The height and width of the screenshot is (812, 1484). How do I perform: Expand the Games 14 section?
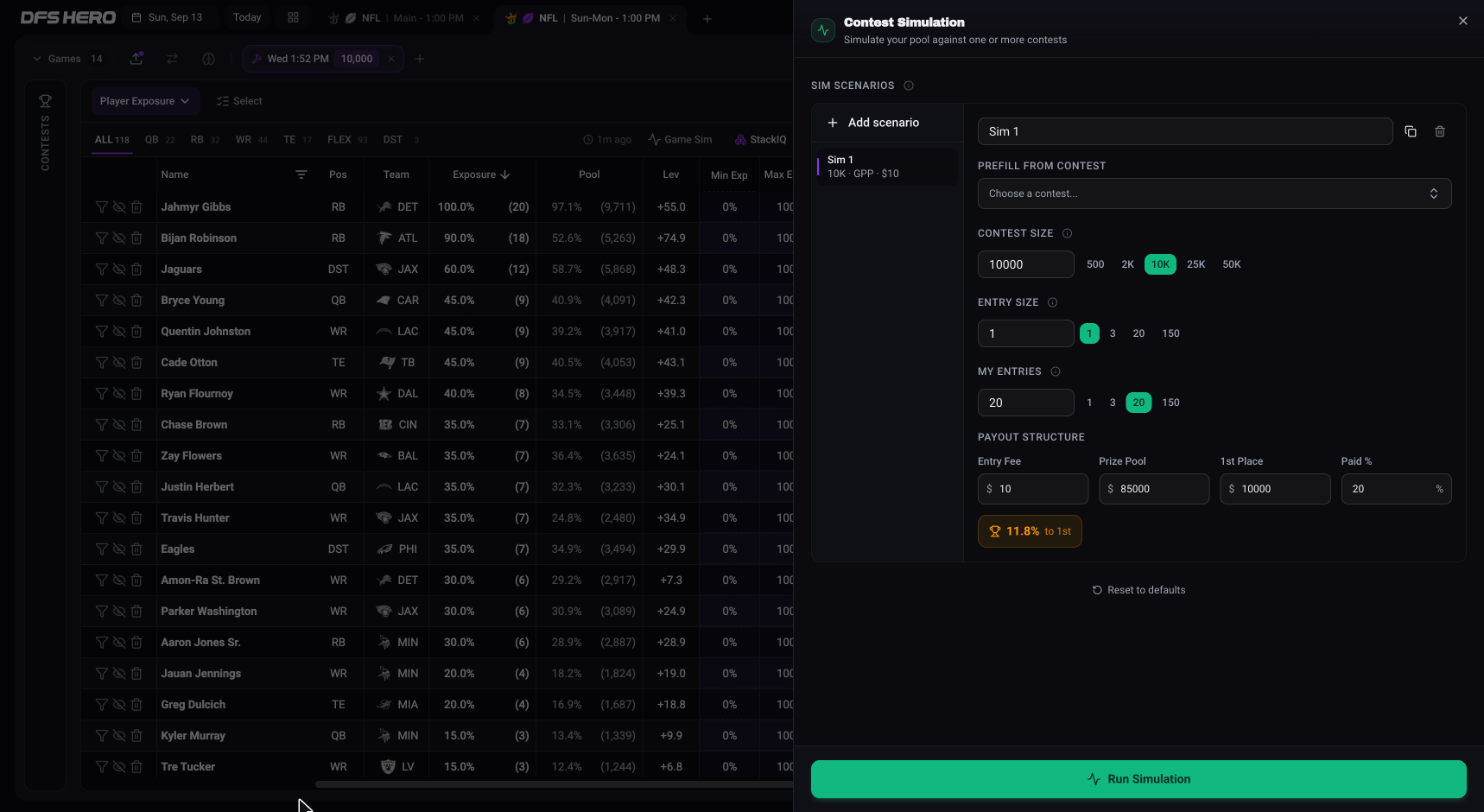68,59
